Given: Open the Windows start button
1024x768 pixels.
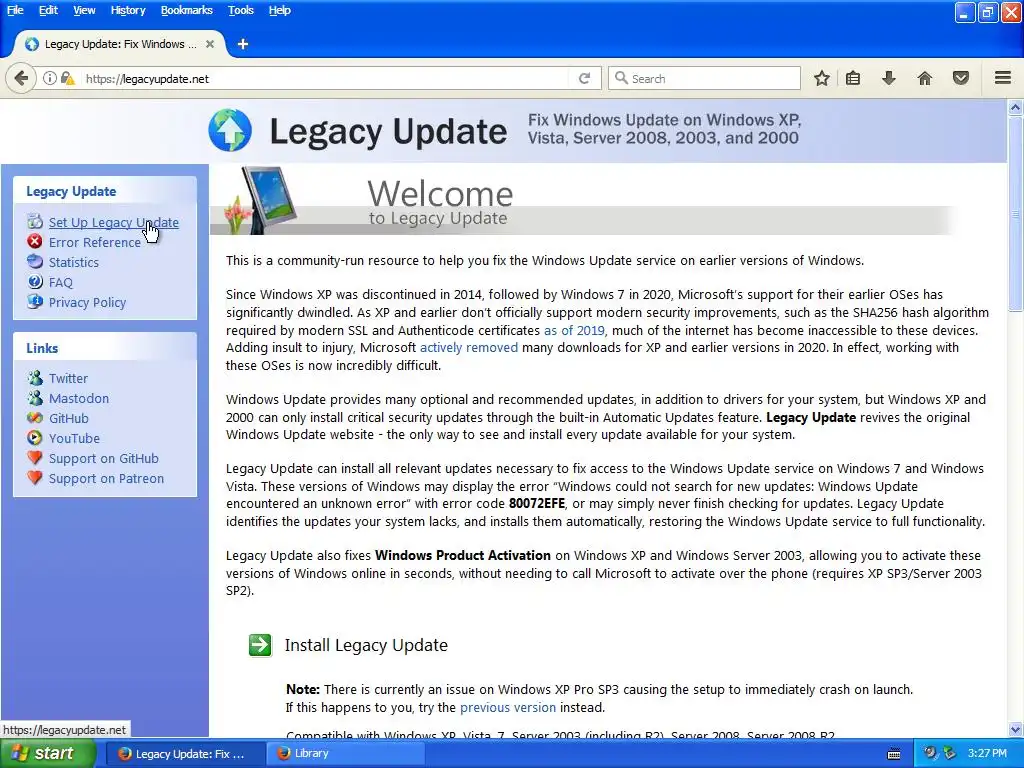Looking at the screenshot, I should tap(48, 753).
